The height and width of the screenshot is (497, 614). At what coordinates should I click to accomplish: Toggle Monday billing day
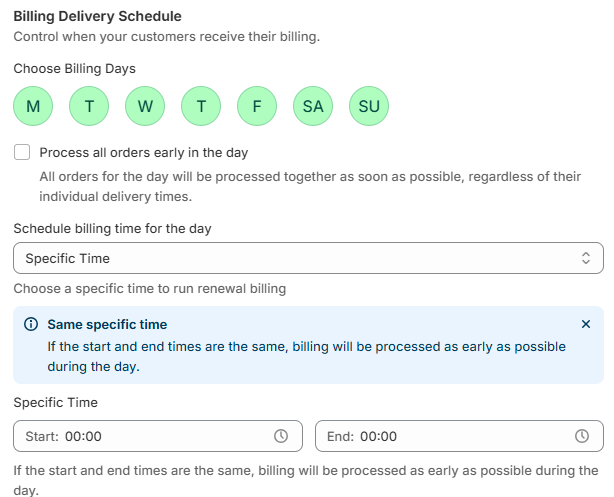point(33,106)
